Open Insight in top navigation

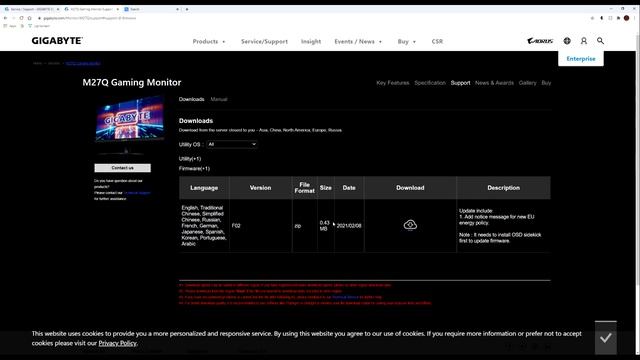click(x=311, y=42)
